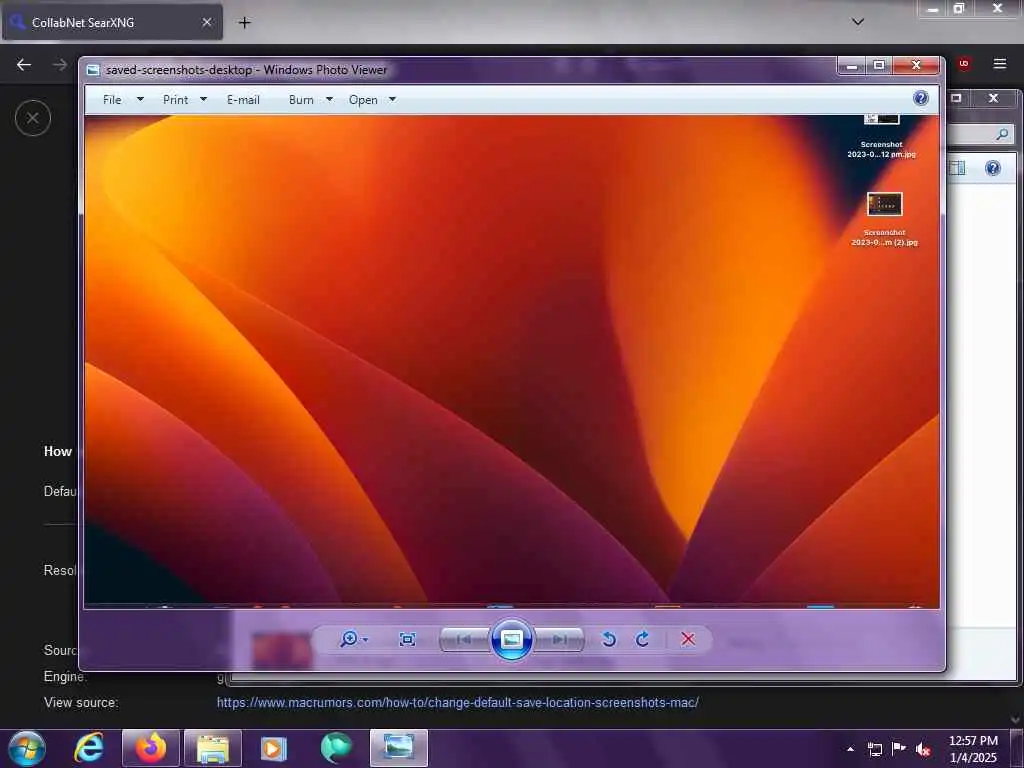Image resolution: width=1024 pixels, height=768 pixels.
Task: Switch to Firefox on the taskbar
Action: click(x=150, y=748)
